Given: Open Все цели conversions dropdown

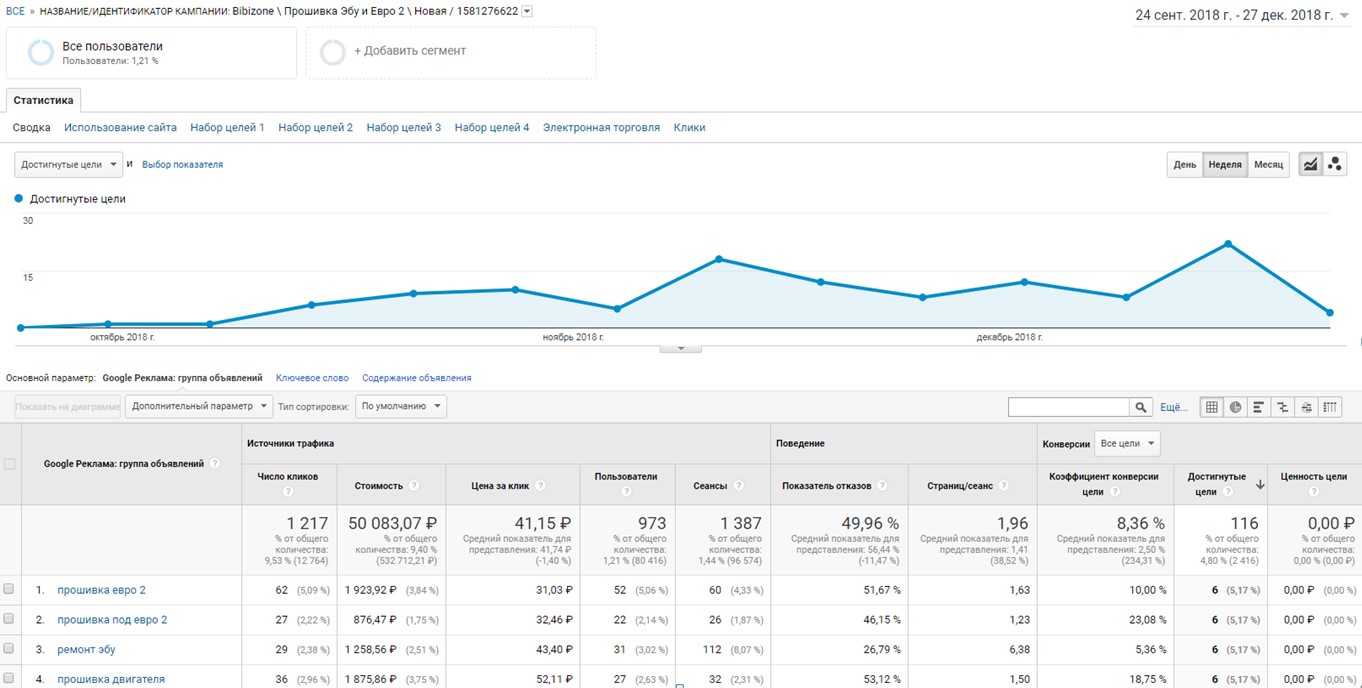Looking at the screenshot, I should point(1127,443).
